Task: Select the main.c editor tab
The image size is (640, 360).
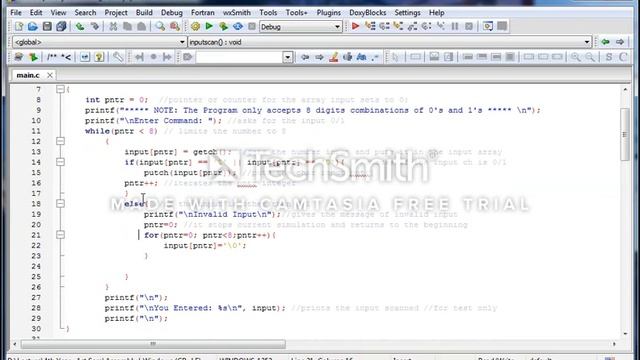Action: (x=28, y=75)
